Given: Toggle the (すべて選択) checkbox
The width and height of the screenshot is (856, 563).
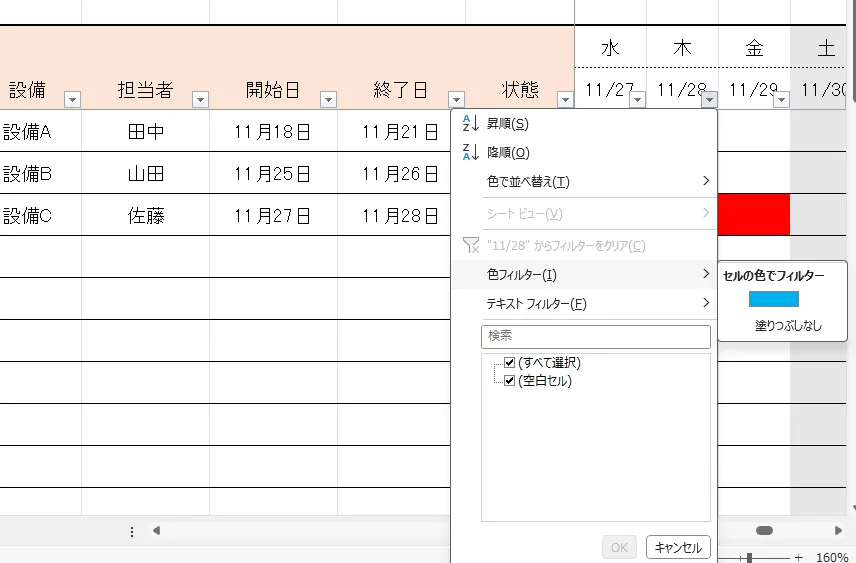Looking at the screenshot, I should pos(509,363).
